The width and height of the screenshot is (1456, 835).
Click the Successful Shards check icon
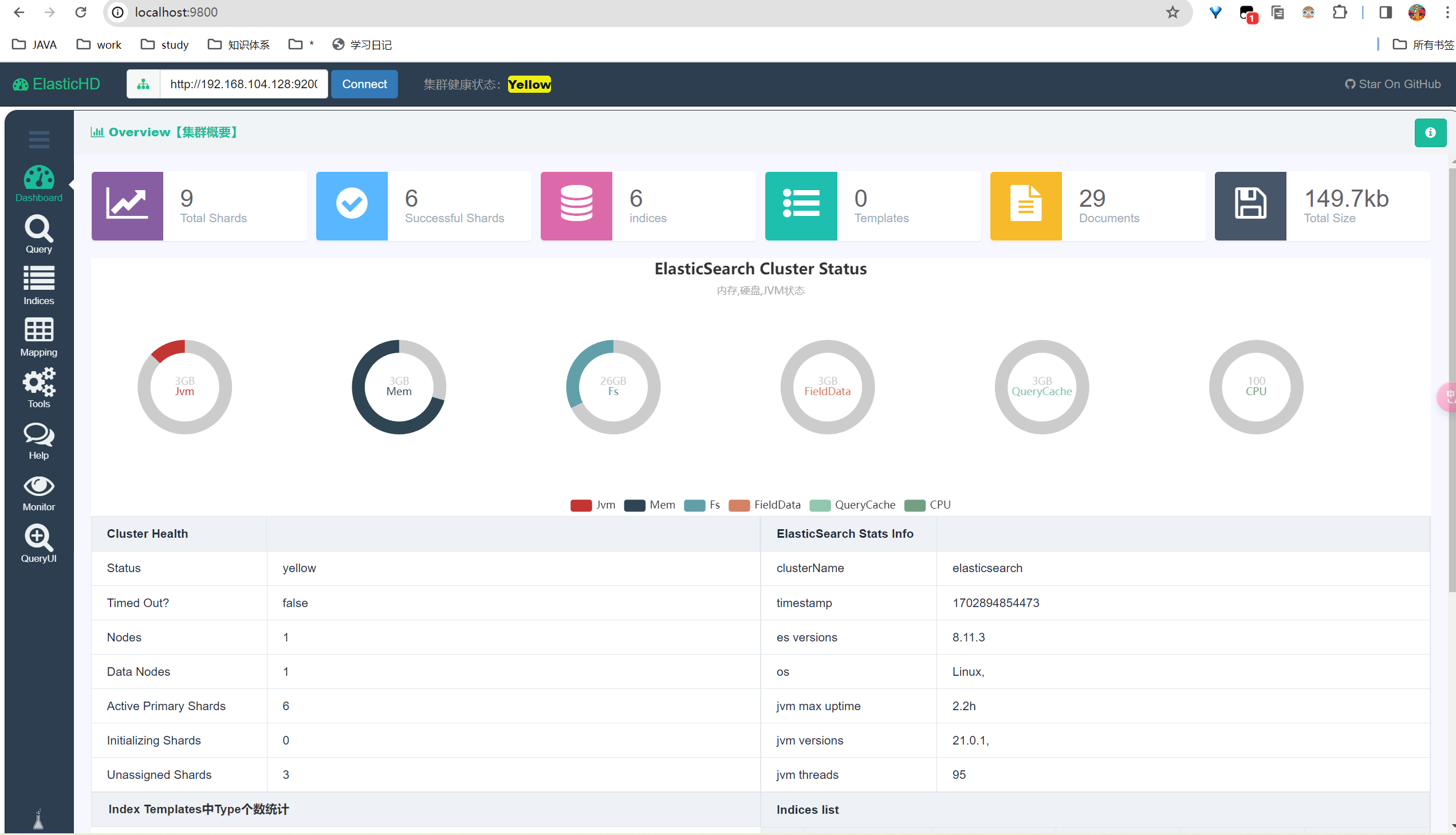(352, 205)
